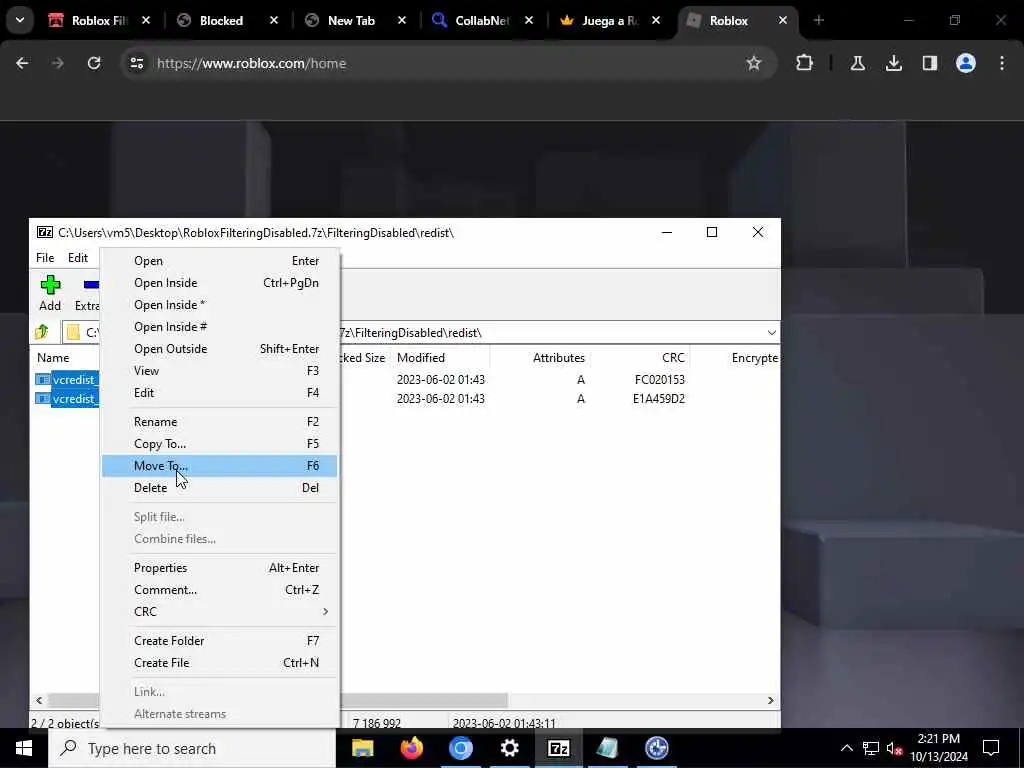
Task: Open the 7-Zip Edit menu
Action: 78,258
